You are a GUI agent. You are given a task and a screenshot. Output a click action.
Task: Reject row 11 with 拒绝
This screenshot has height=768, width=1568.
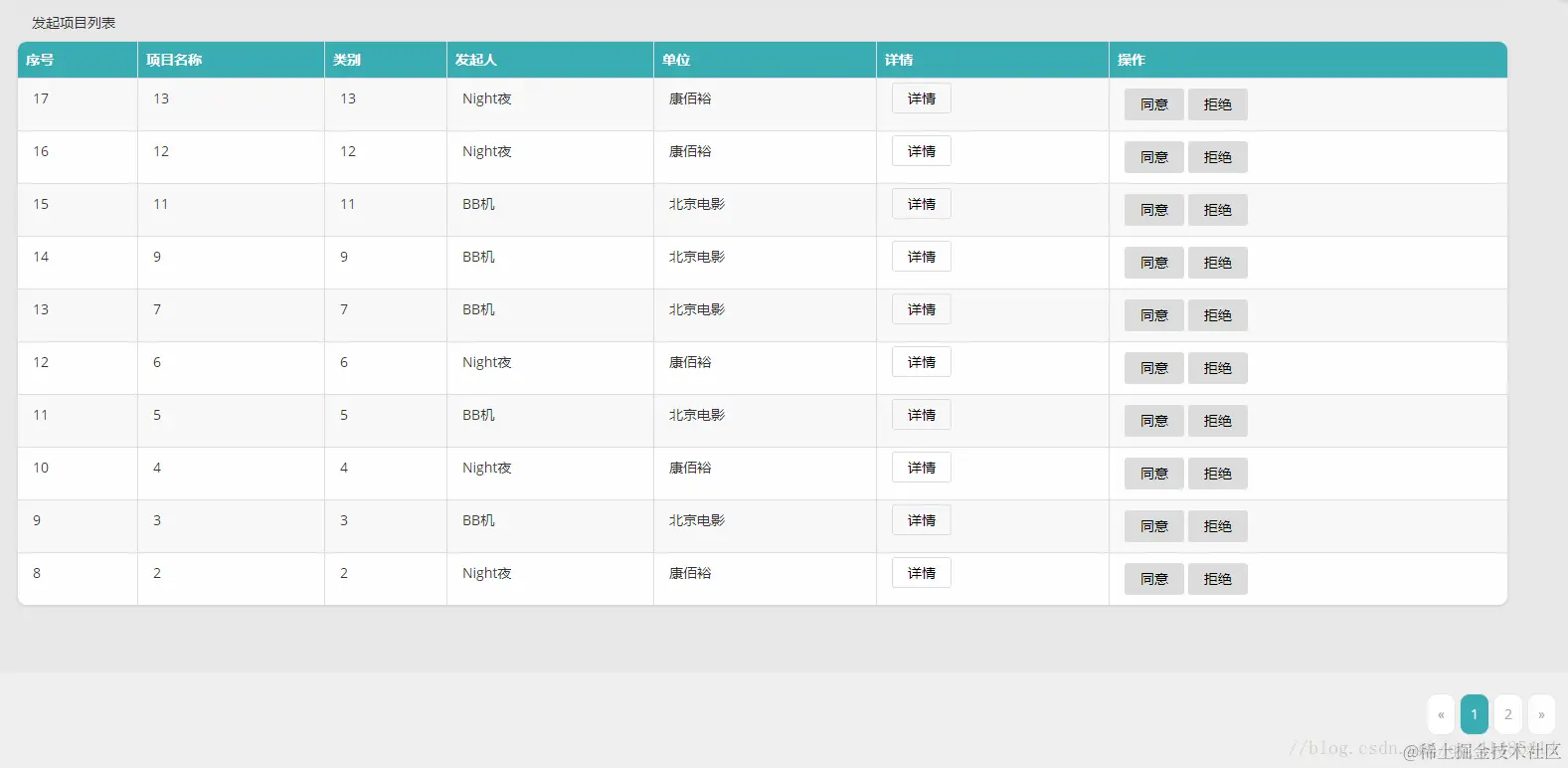coord(1217,421)
